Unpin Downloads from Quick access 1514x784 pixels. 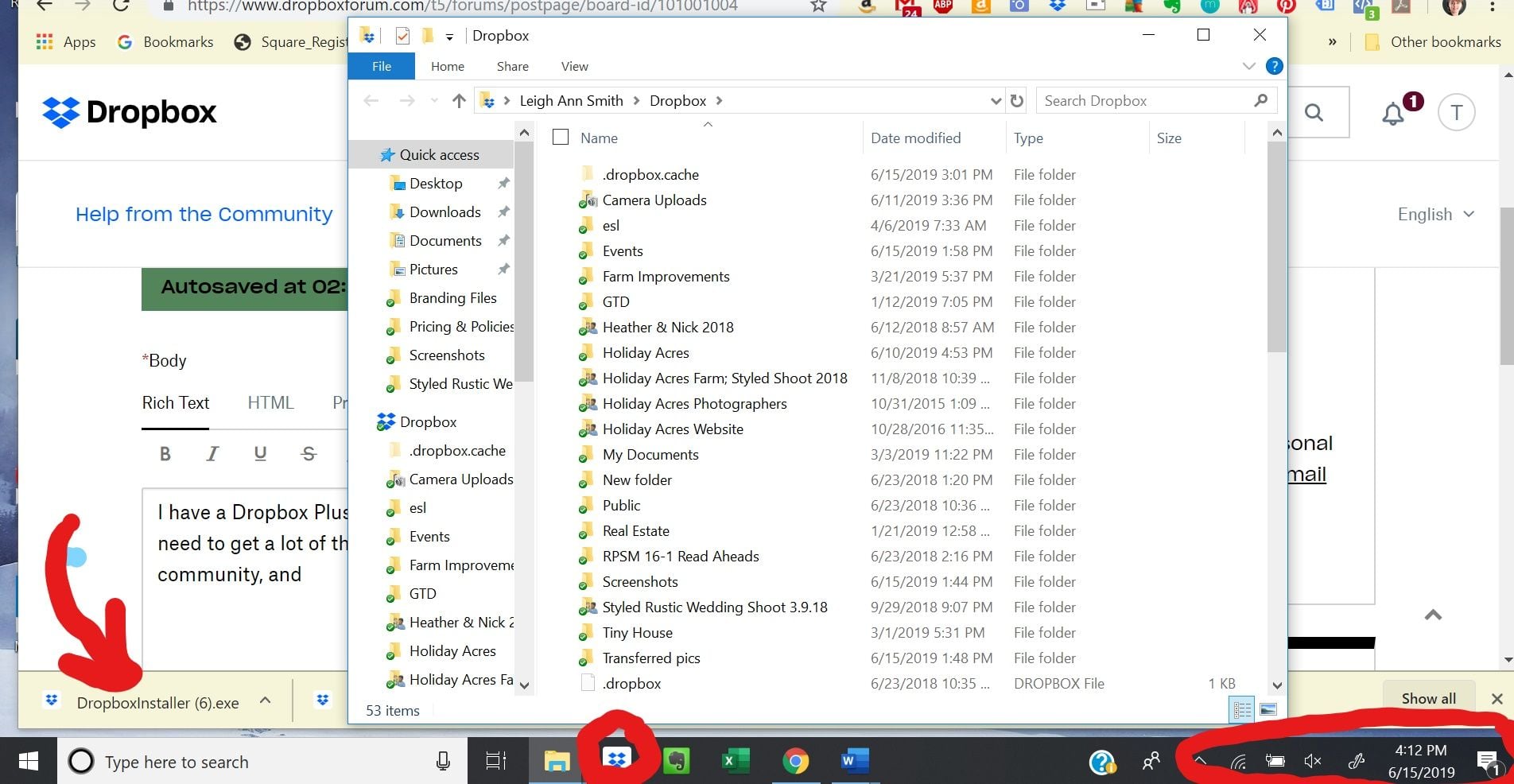pyautogui.click(x=504, y=212)
